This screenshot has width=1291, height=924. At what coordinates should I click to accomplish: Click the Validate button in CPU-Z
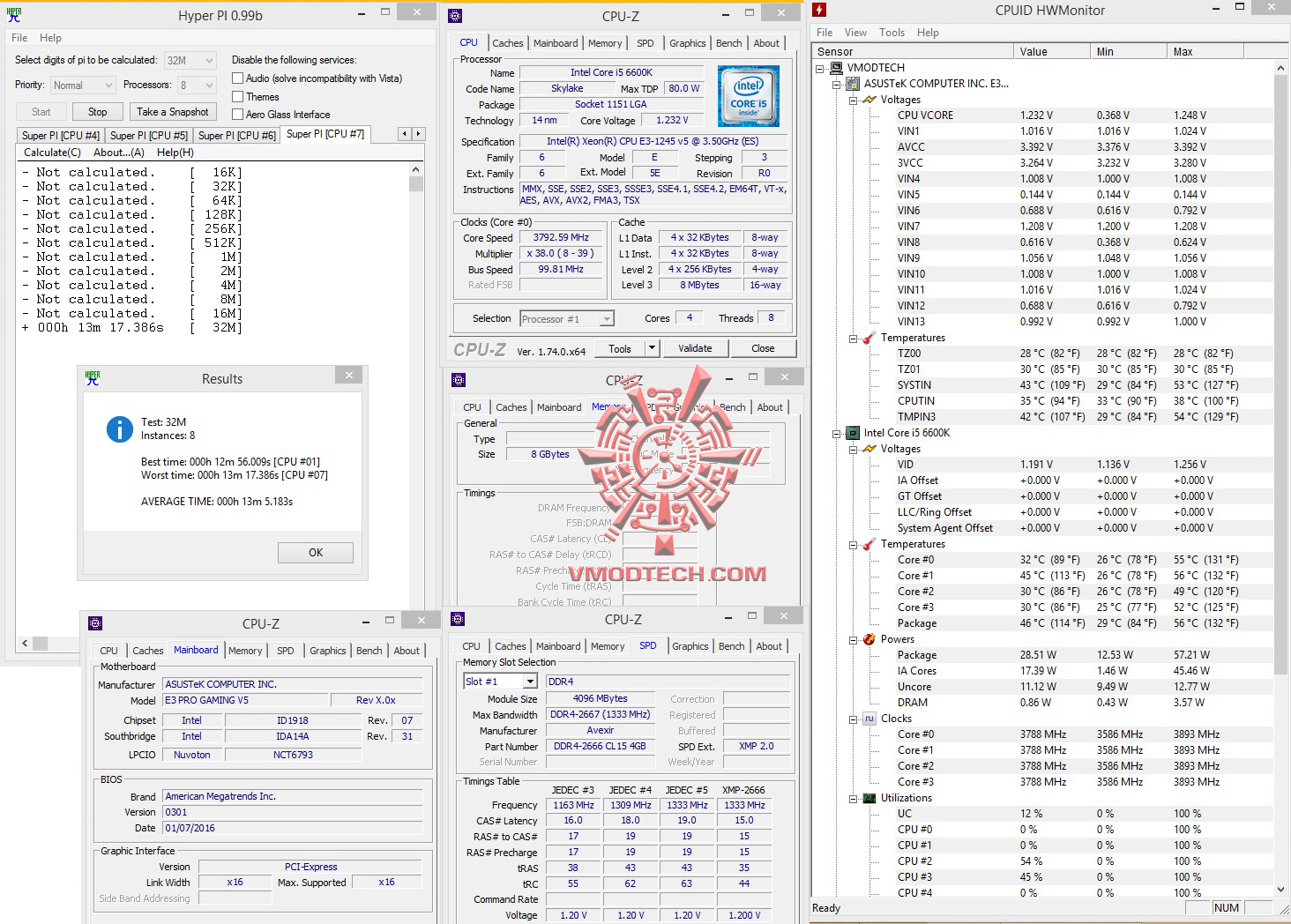[695, 348]
